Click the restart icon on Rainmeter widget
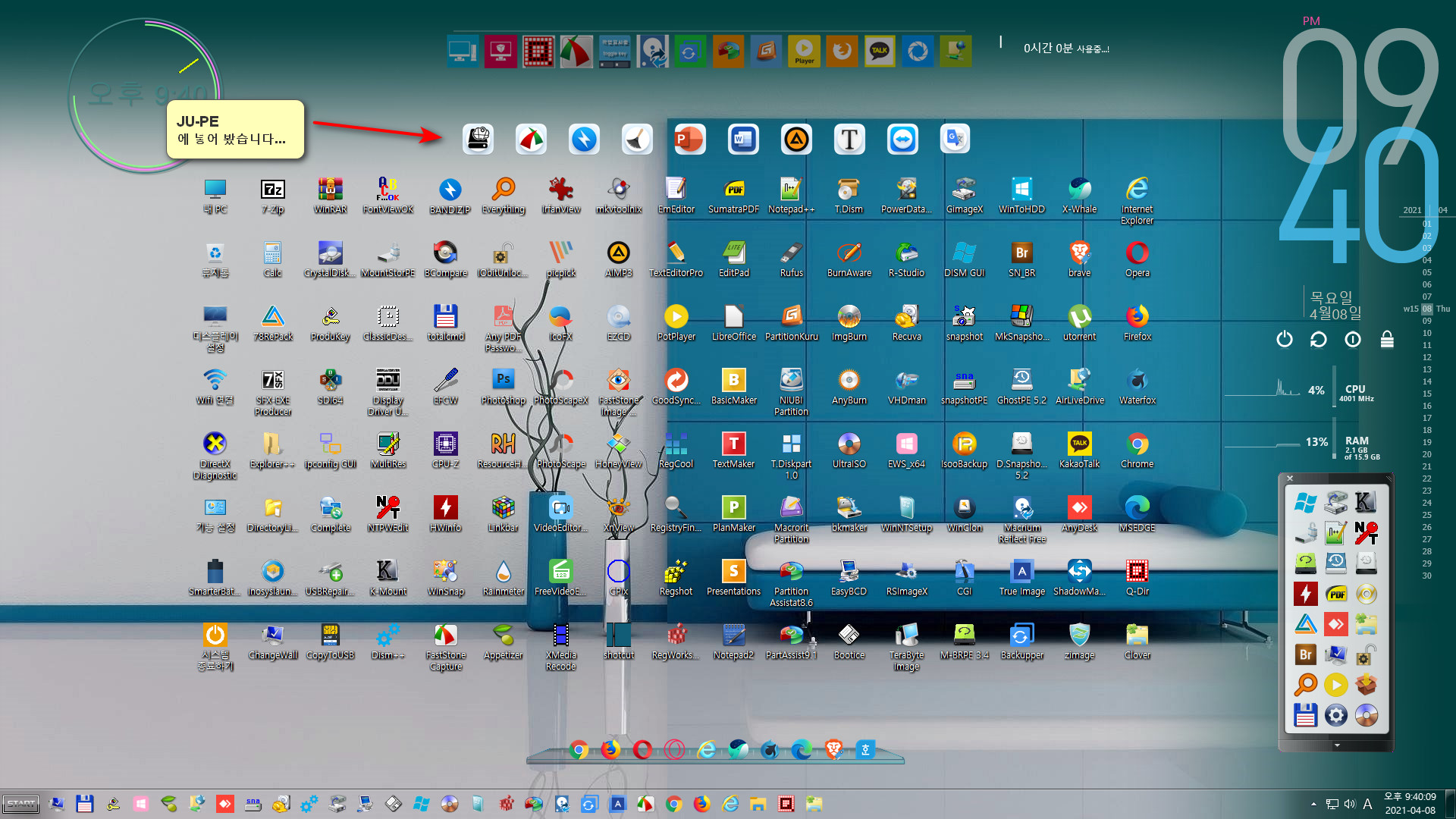1456x819 pixels. click(1318, 339)
